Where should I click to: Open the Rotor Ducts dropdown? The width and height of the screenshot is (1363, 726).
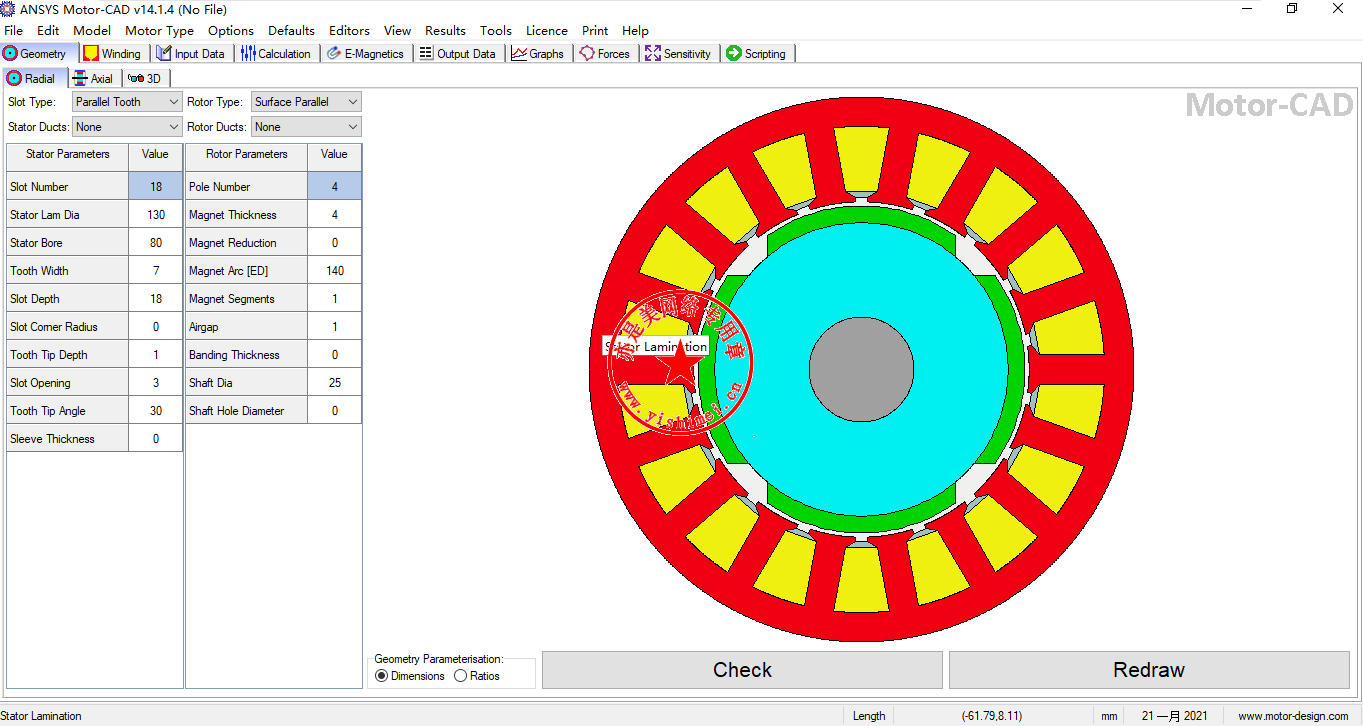click(306, 127)
